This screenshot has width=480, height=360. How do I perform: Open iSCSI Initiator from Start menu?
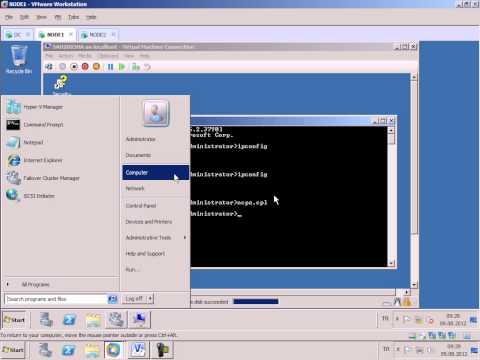coord(31,196)
